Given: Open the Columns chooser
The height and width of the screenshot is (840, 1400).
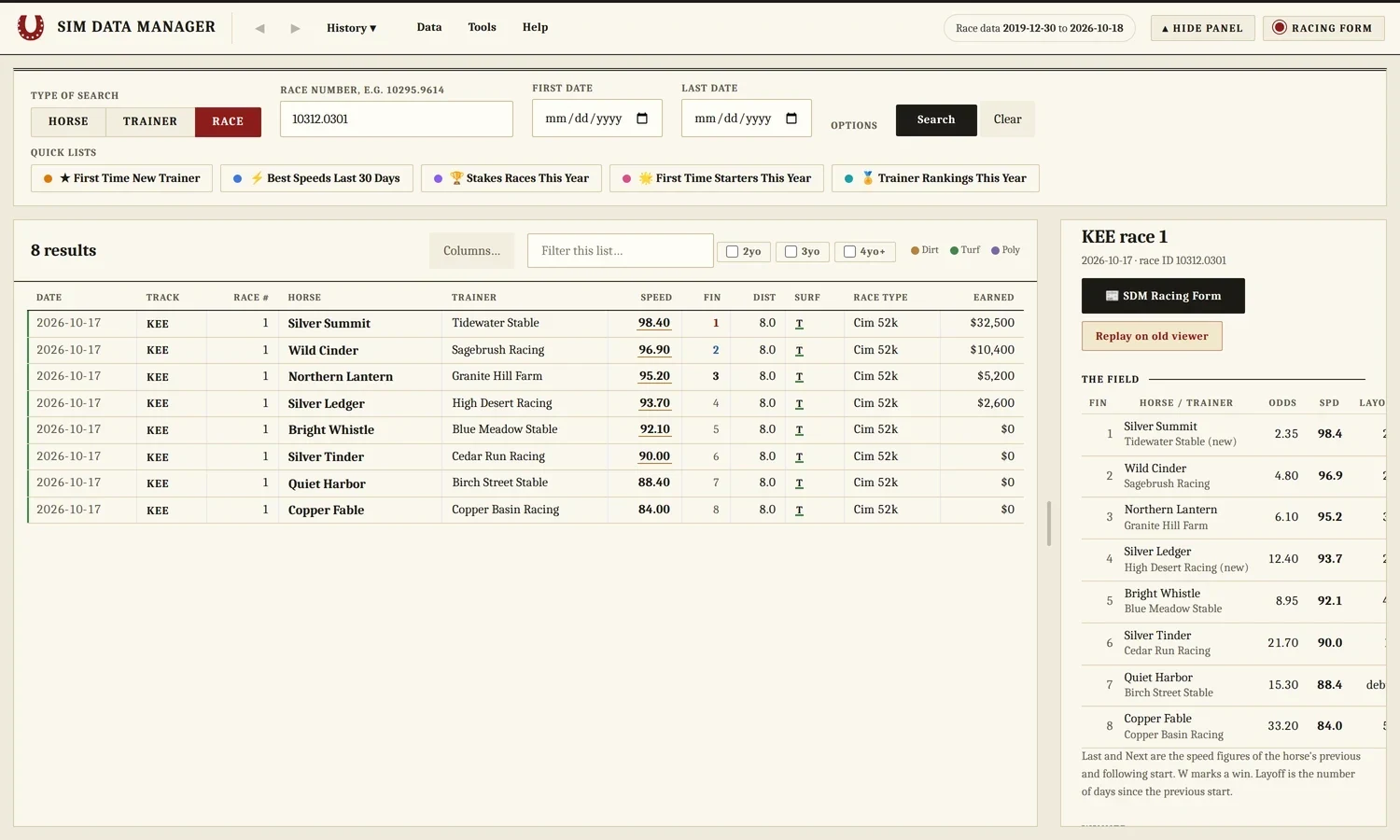Looking at the screenshot, I should [x=471, y=251].
